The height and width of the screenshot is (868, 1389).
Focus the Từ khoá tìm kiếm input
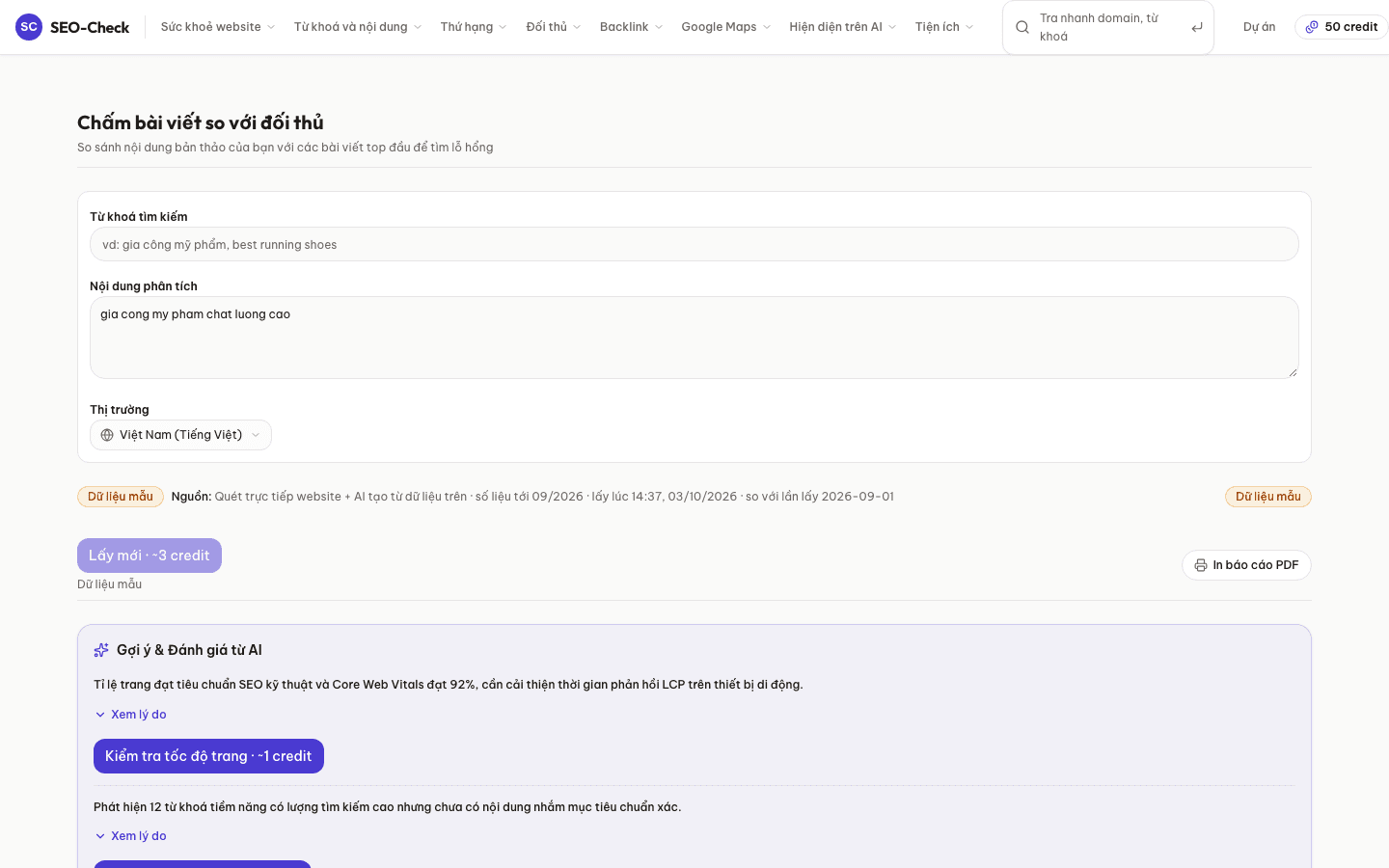[694, 244]
